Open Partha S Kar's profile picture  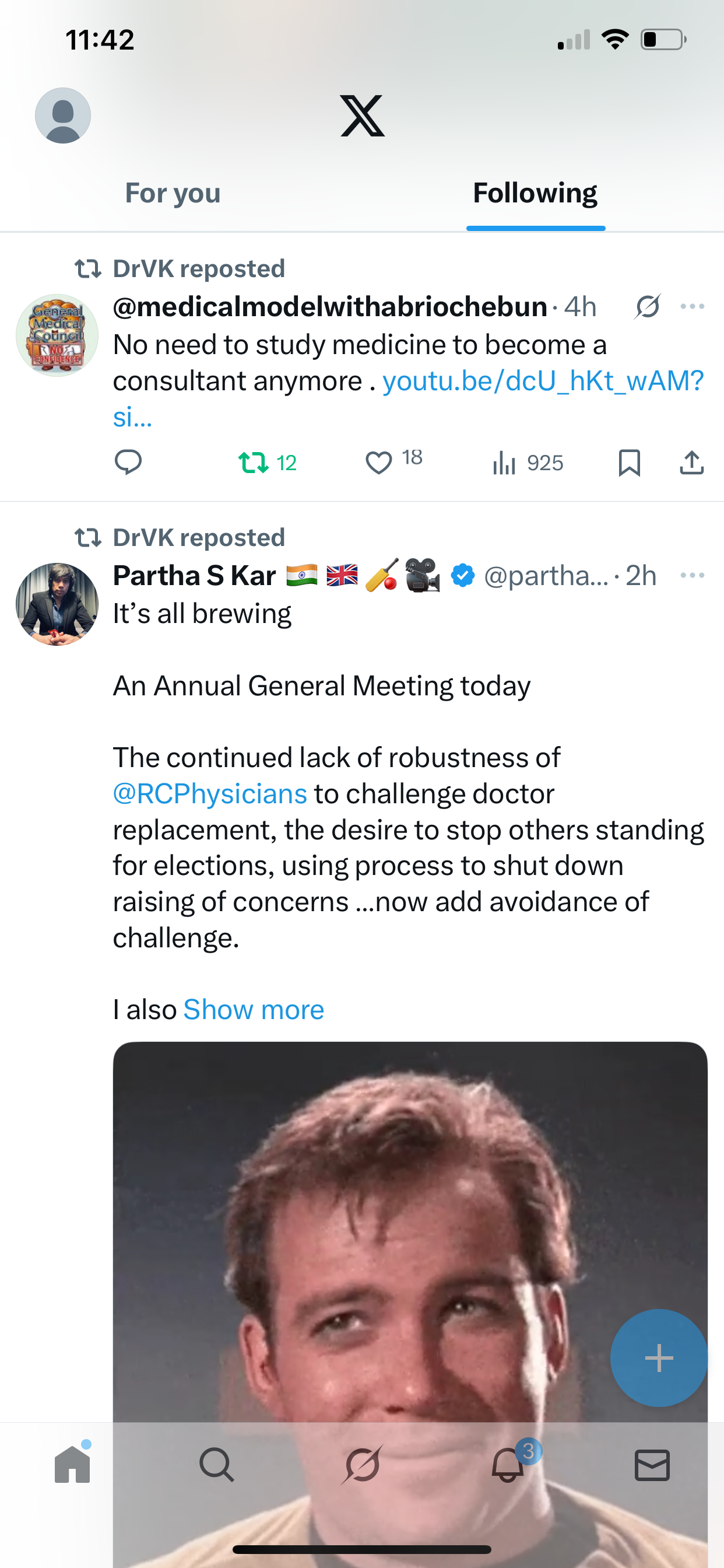[57, 604]
